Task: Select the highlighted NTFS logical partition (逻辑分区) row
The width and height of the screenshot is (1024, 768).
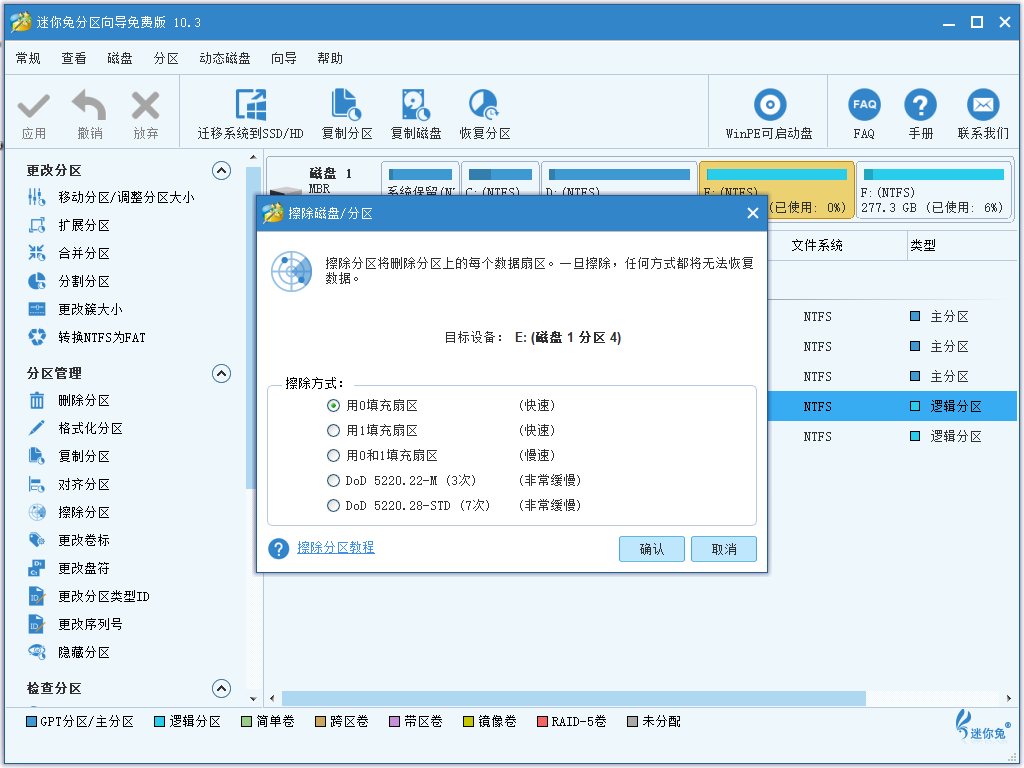Action: click(x=892, y=406)
